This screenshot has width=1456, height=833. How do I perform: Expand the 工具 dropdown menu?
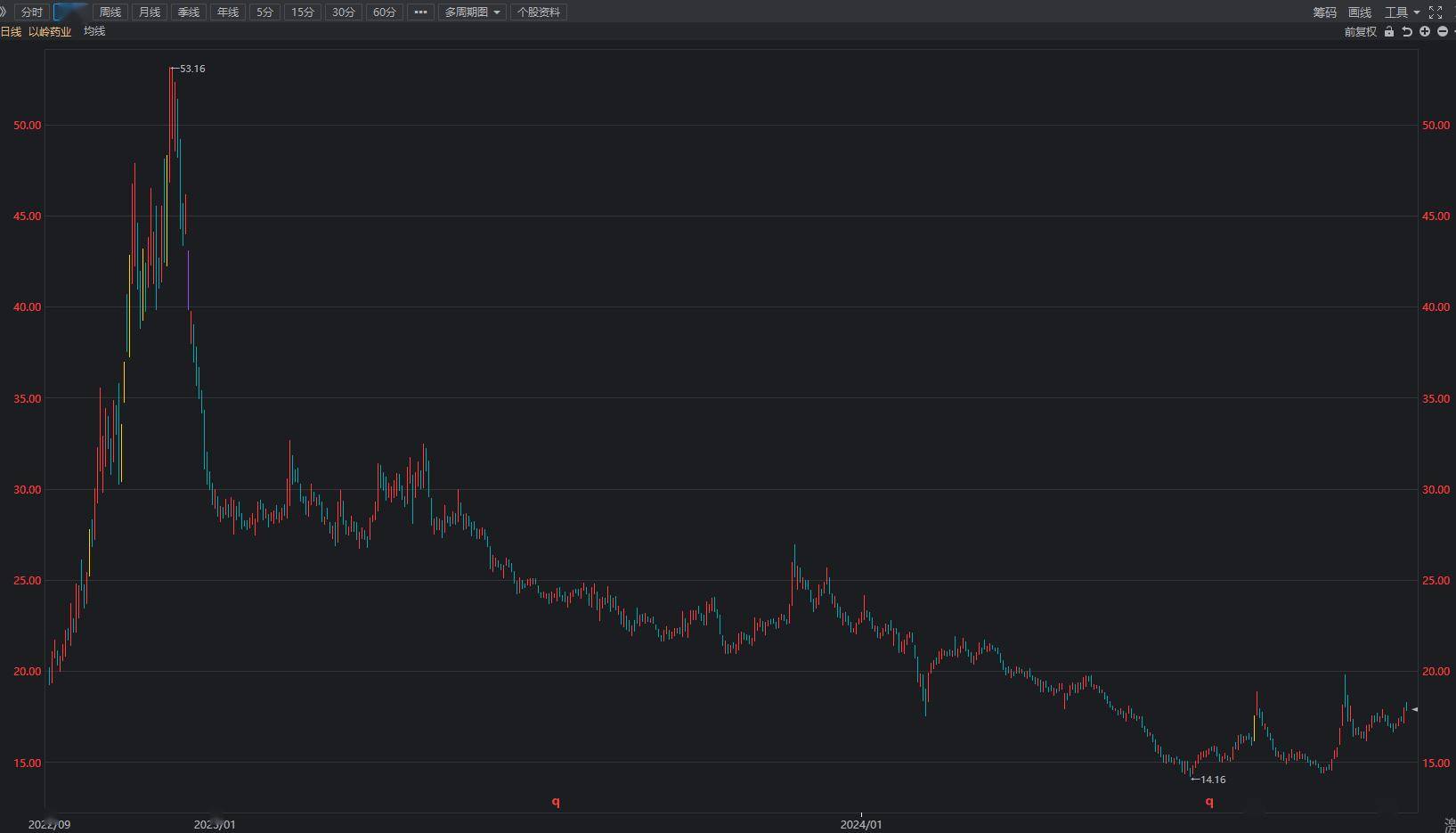tap(1402, 12)
